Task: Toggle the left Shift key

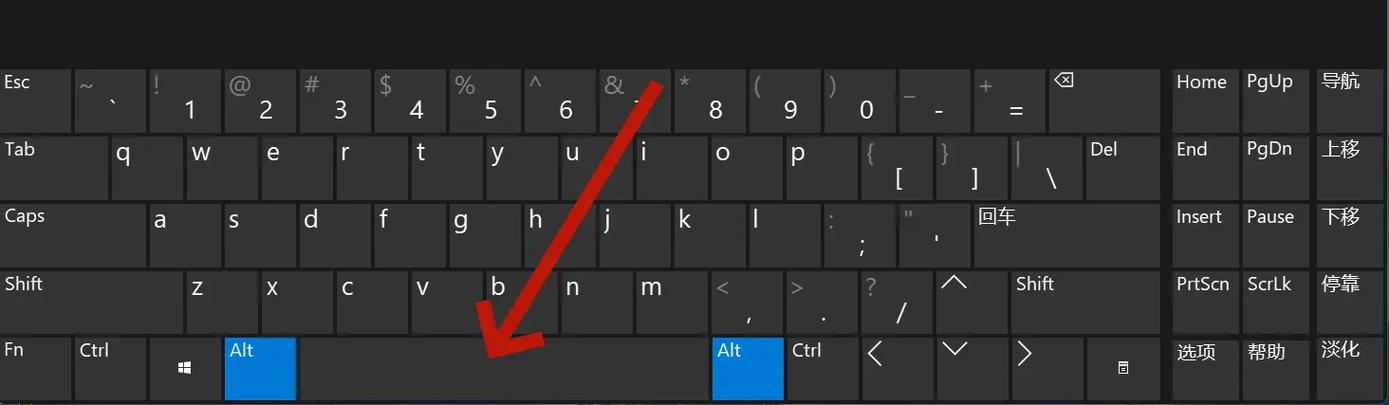Action: coord(92,301)
